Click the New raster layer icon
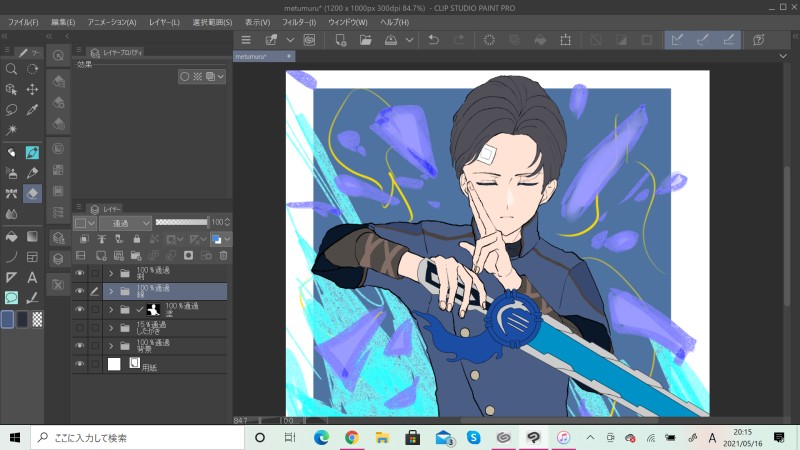The height and width of the screenshot is (450, 800). [101, 256]
